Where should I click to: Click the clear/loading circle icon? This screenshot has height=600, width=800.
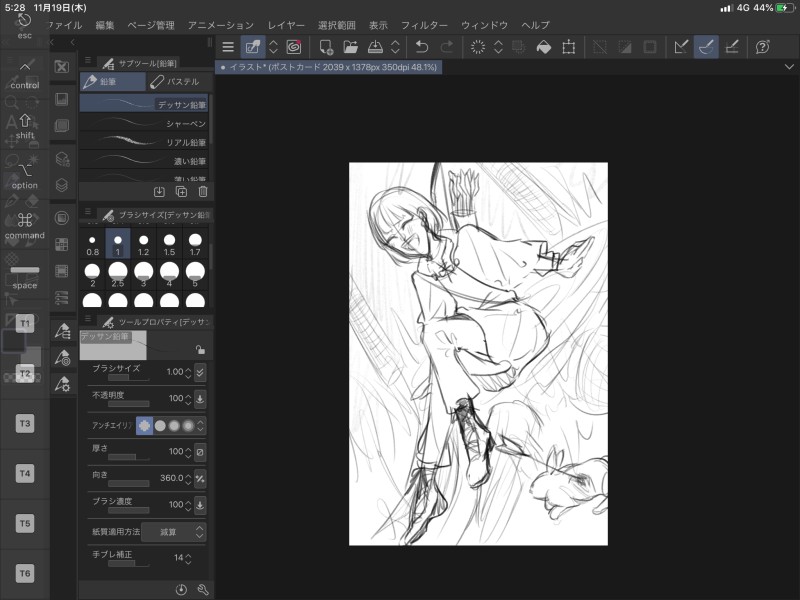[x=478, y=47]
